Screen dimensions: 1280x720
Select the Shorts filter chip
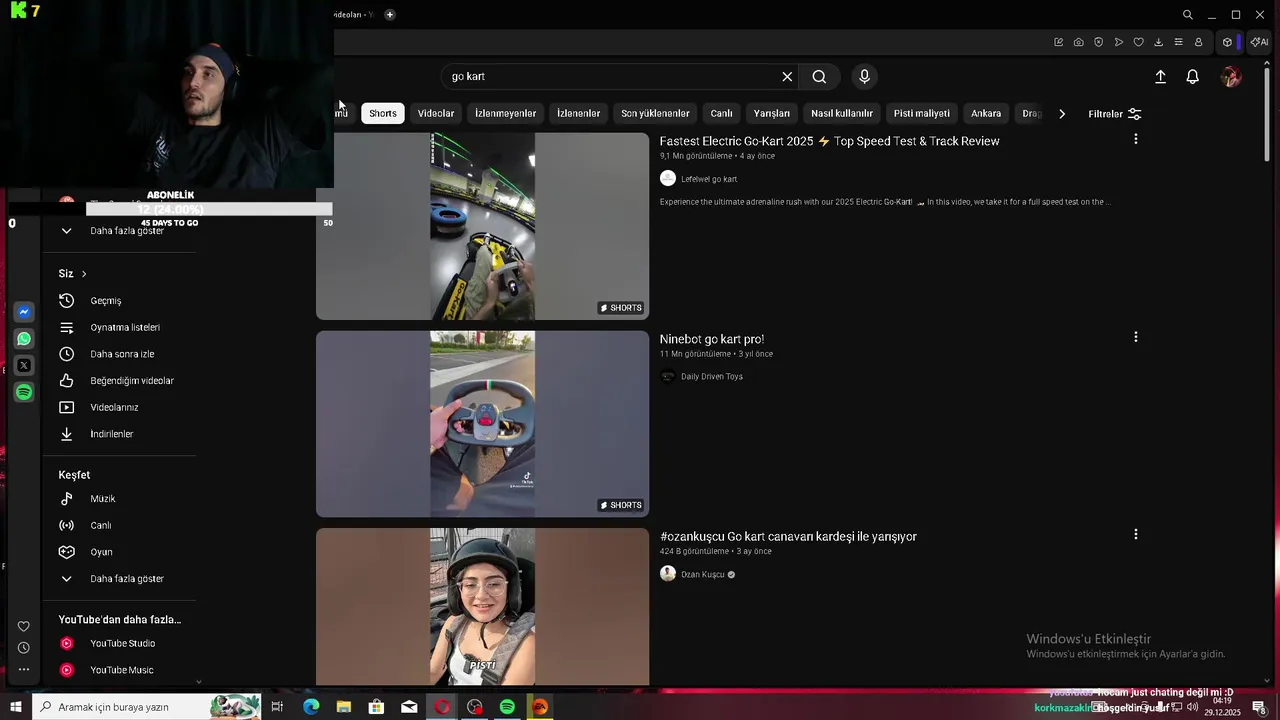383,114
